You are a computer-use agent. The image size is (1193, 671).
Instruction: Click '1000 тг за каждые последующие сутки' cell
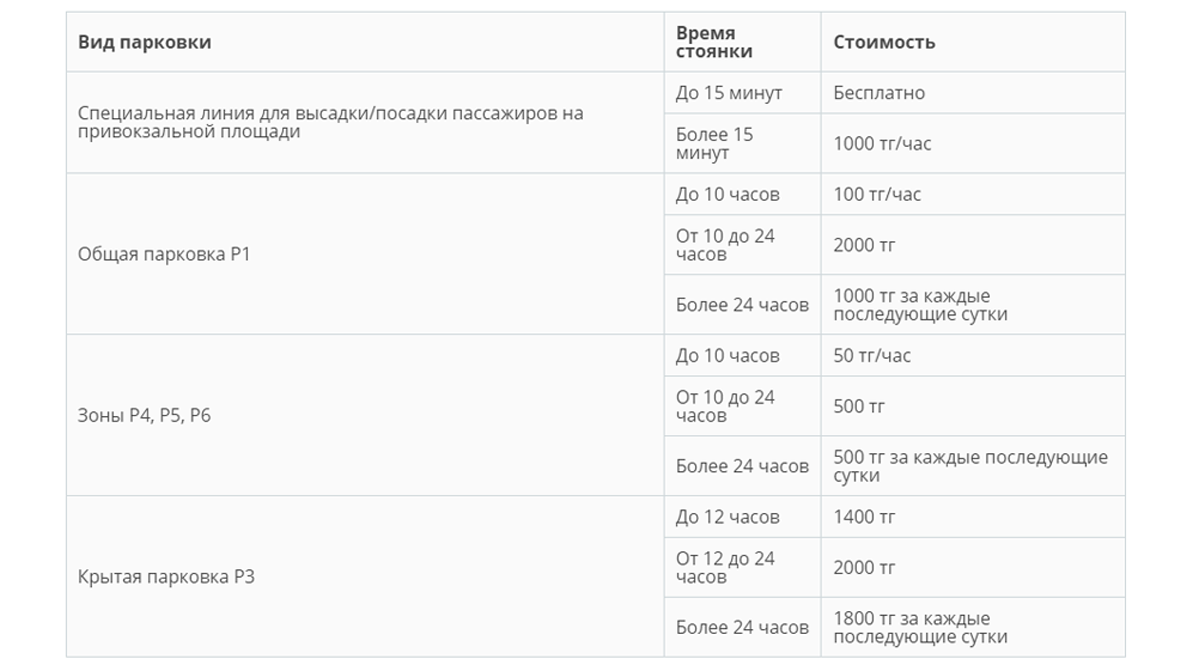point(973,304)
